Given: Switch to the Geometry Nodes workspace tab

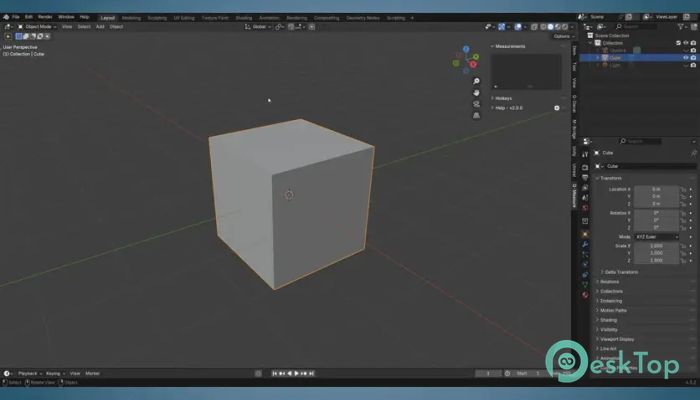Looking at the screenshot, I should click(x=363, y=18).
